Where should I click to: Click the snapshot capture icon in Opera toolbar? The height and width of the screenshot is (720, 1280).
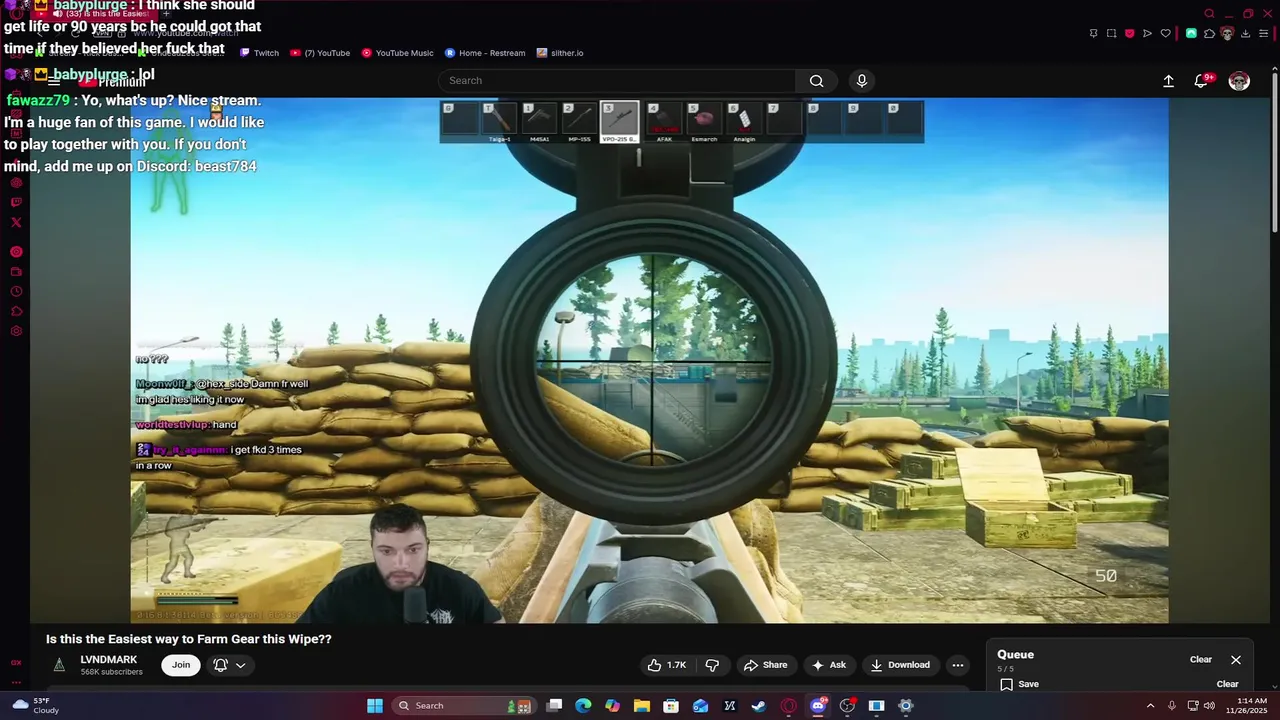pyautogui.click(x=1111, y=33)
